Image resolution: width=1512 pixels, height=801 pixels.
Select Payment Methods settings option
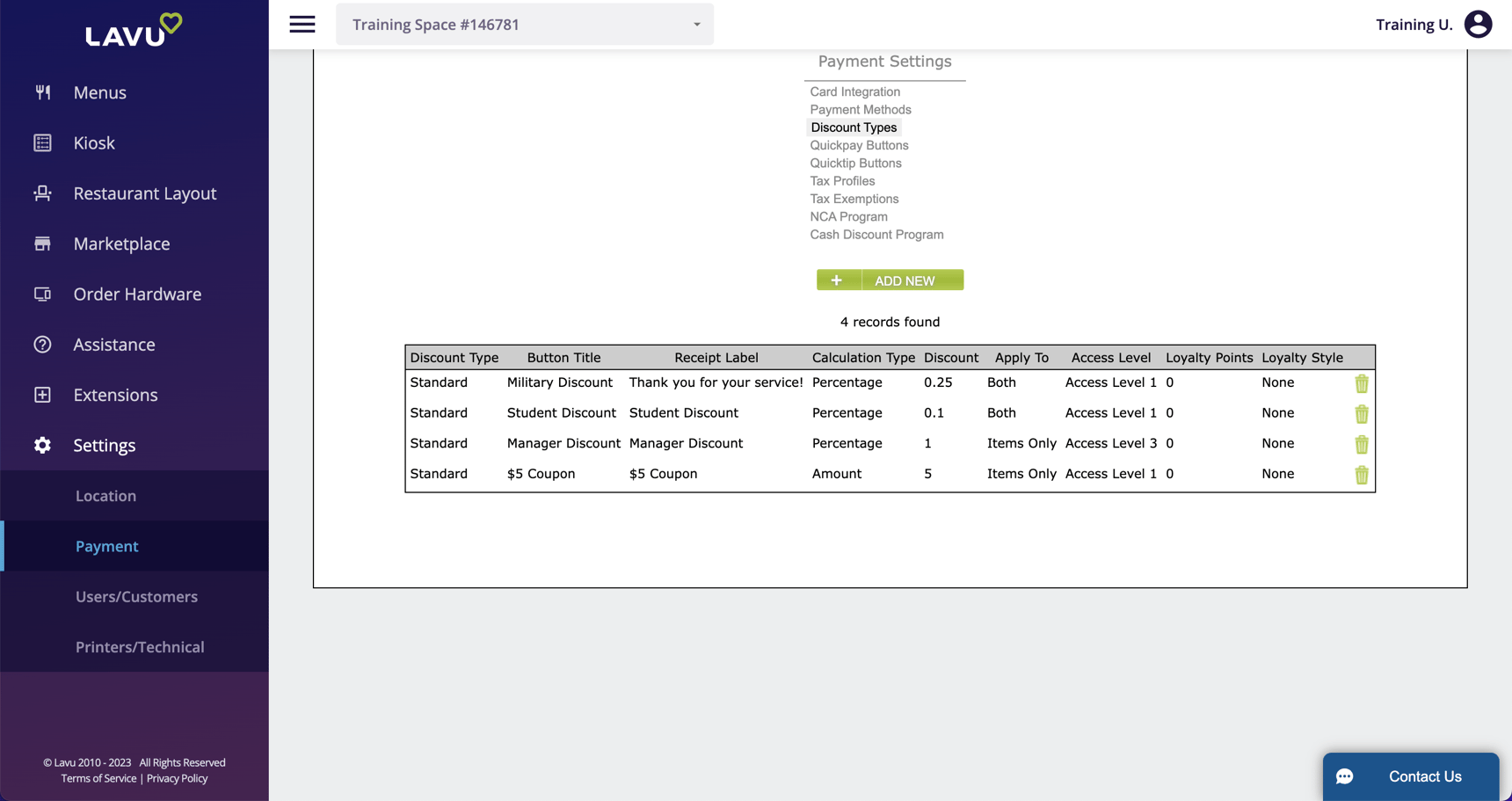click(x=860, y=109)
